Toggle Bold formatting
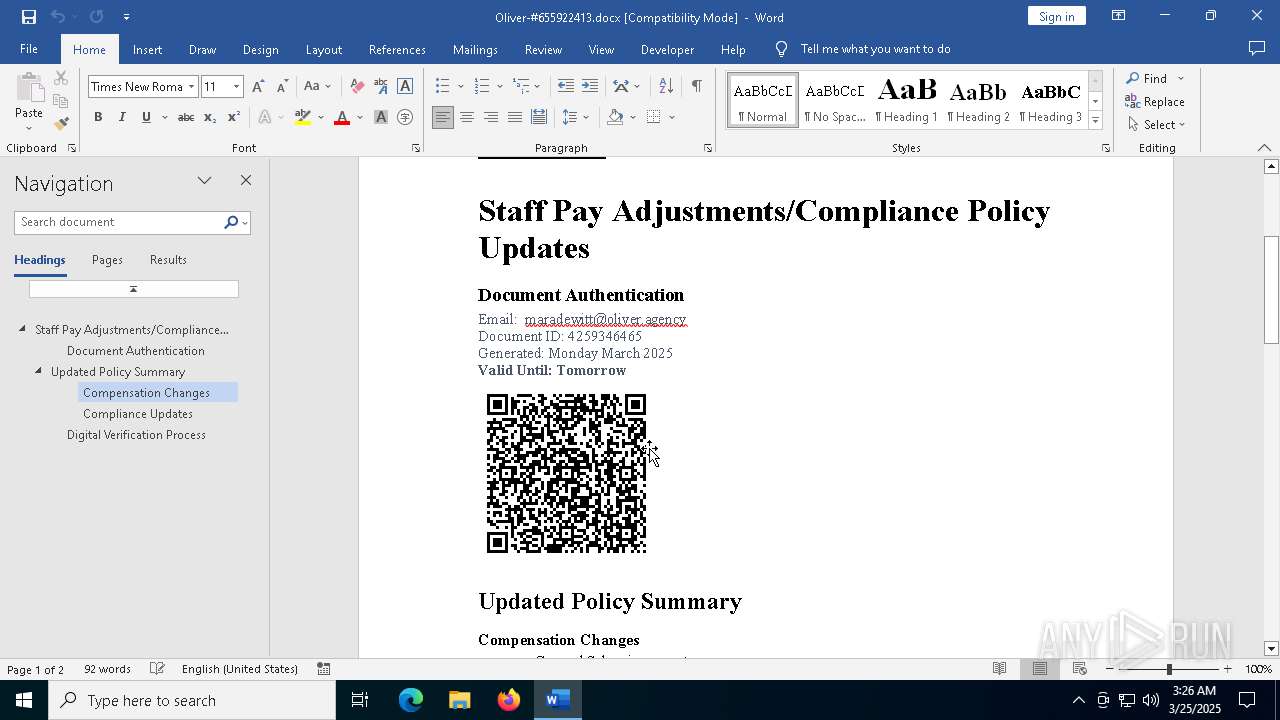This screenshot has height=720, width=1280. point(98,117)
